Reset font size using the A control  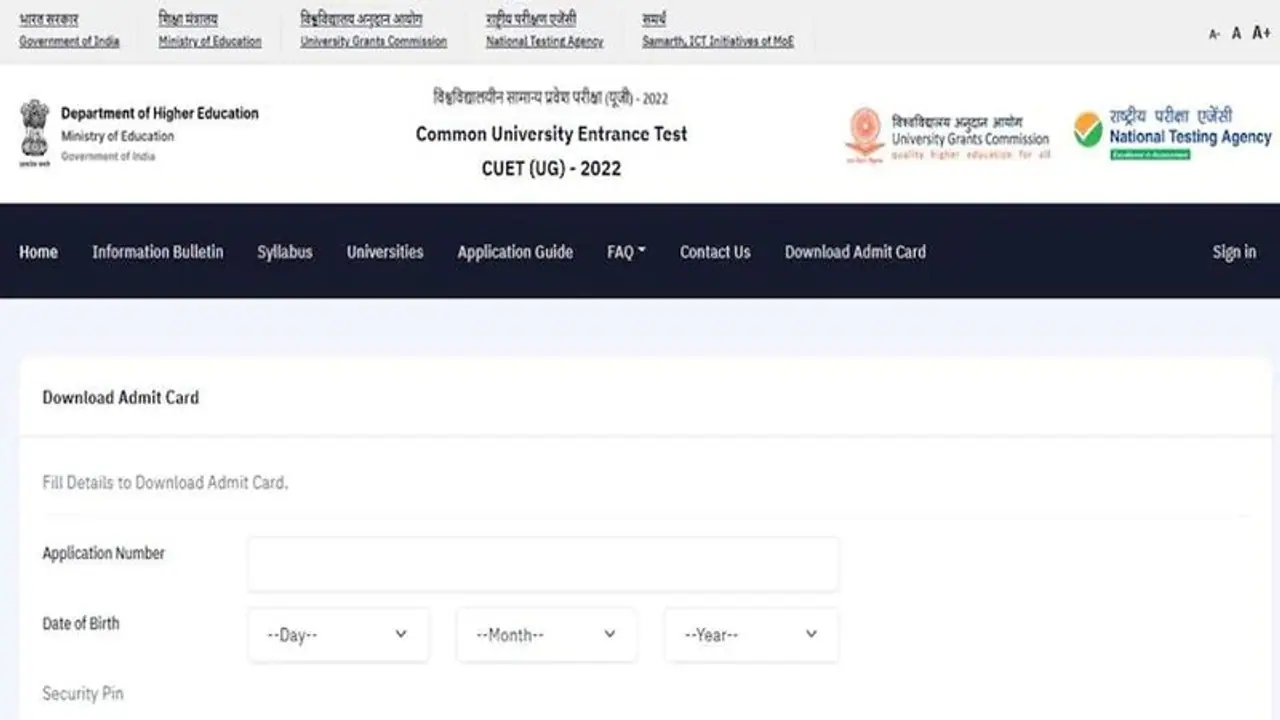(x=1234, y=33)
